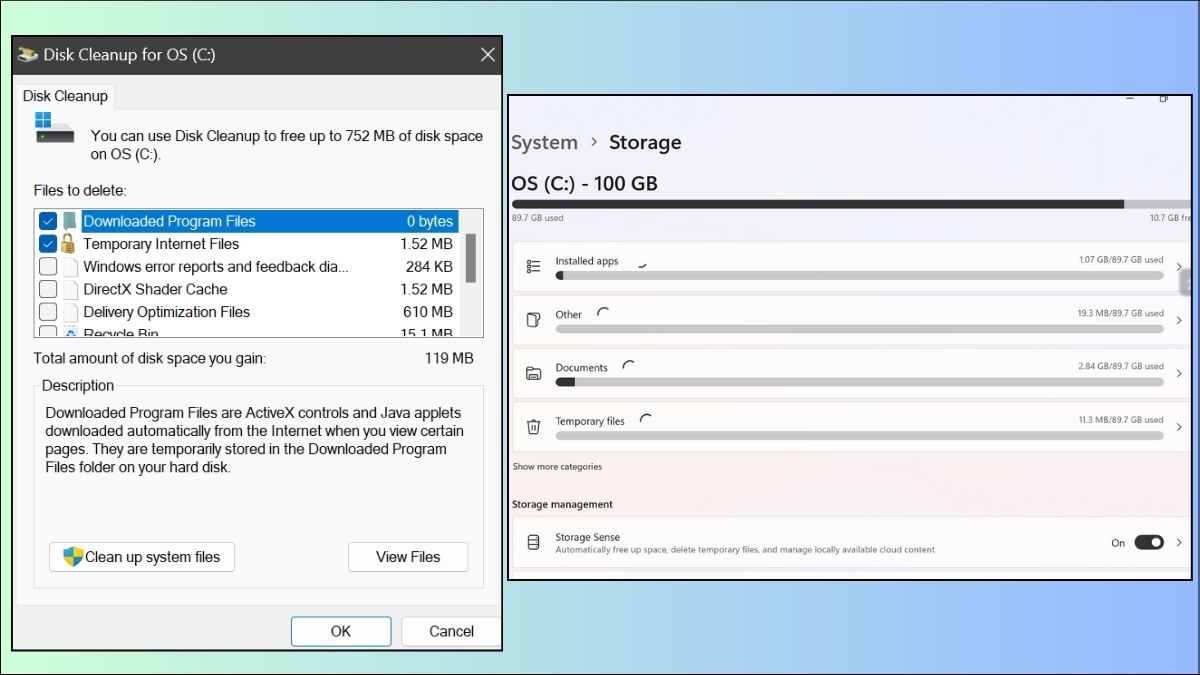This screenshot has width=1200, height=675.
Task: Close the Disk Cleanup window
Action: tap(487, 55)
